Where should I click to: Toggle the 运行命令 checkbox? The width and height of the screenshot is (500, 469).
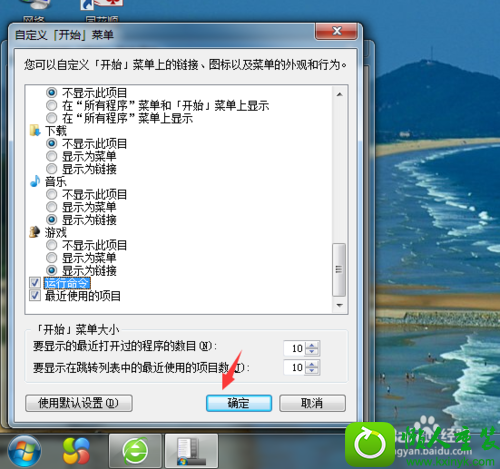pyautogui.click(x=35, y=283)
